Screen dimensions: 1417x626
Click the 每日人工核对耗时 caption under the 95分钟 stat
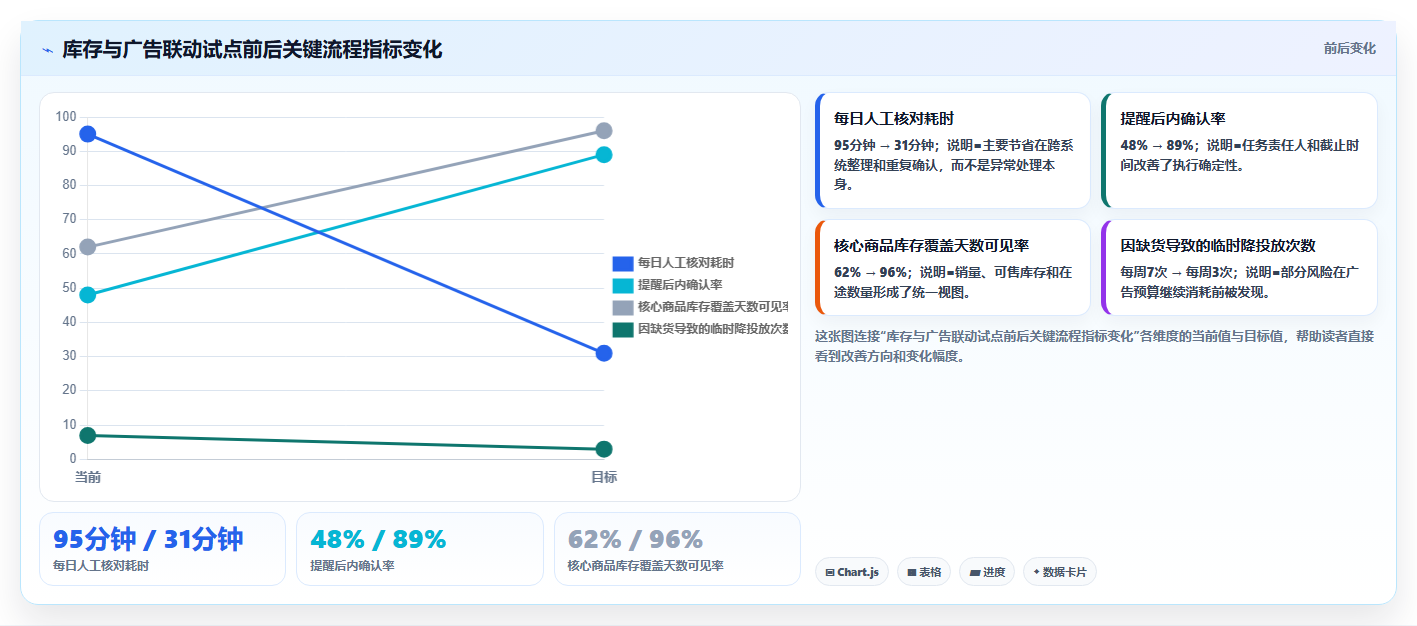coord(101,566)
